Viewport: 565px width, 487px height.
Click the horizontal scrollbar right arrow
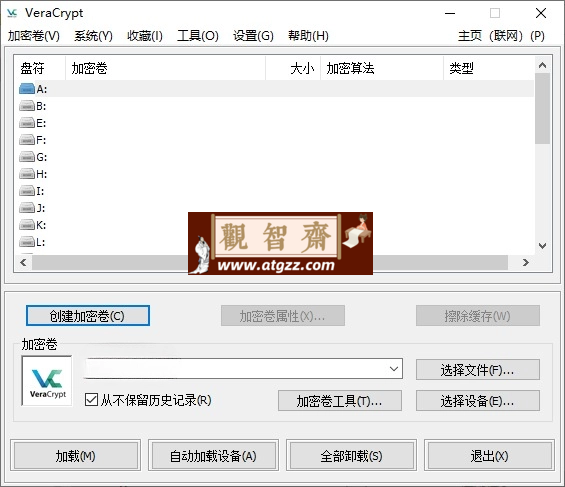526,262
